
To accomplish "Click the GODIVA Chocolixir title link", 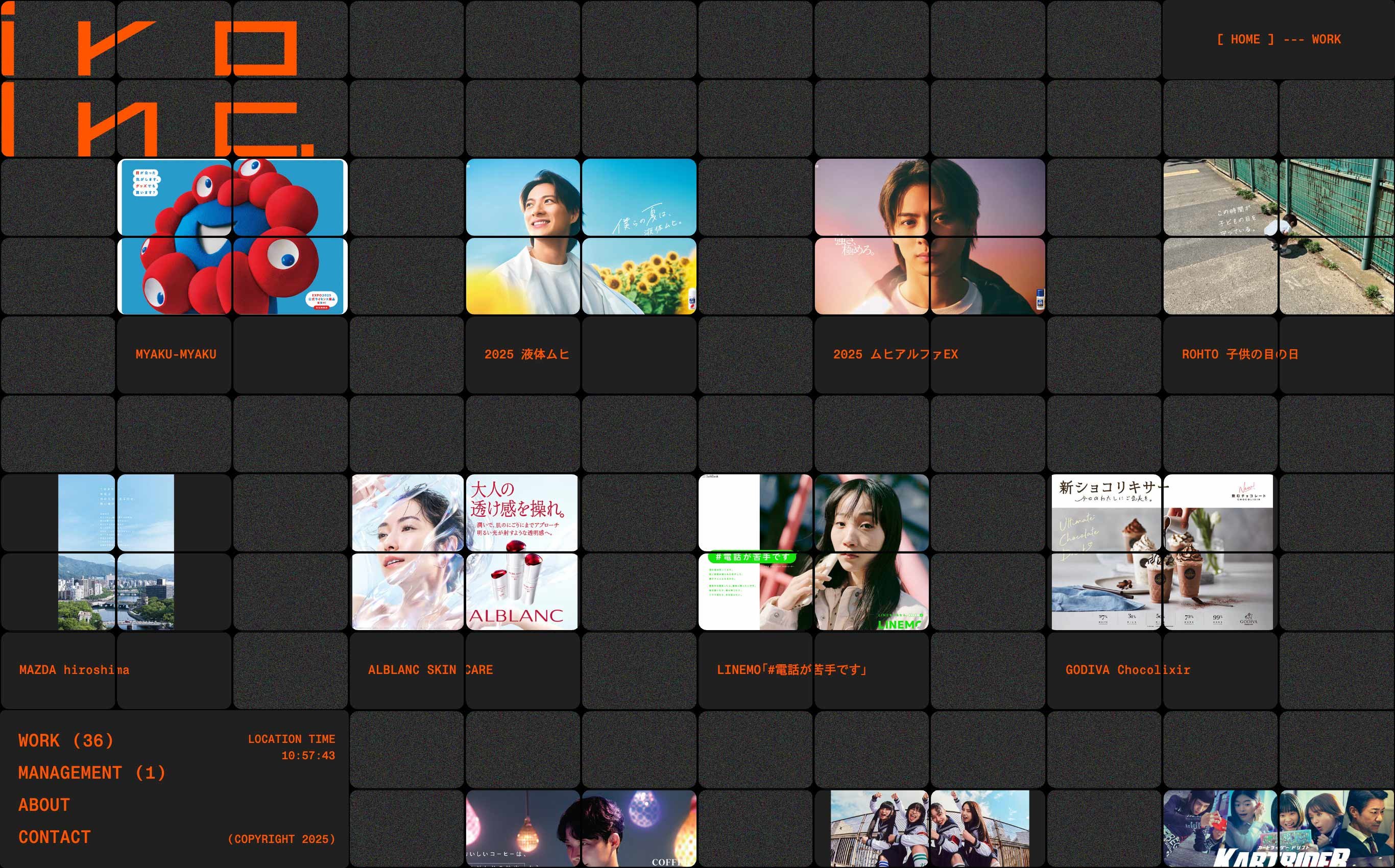I will [1127, 670].
